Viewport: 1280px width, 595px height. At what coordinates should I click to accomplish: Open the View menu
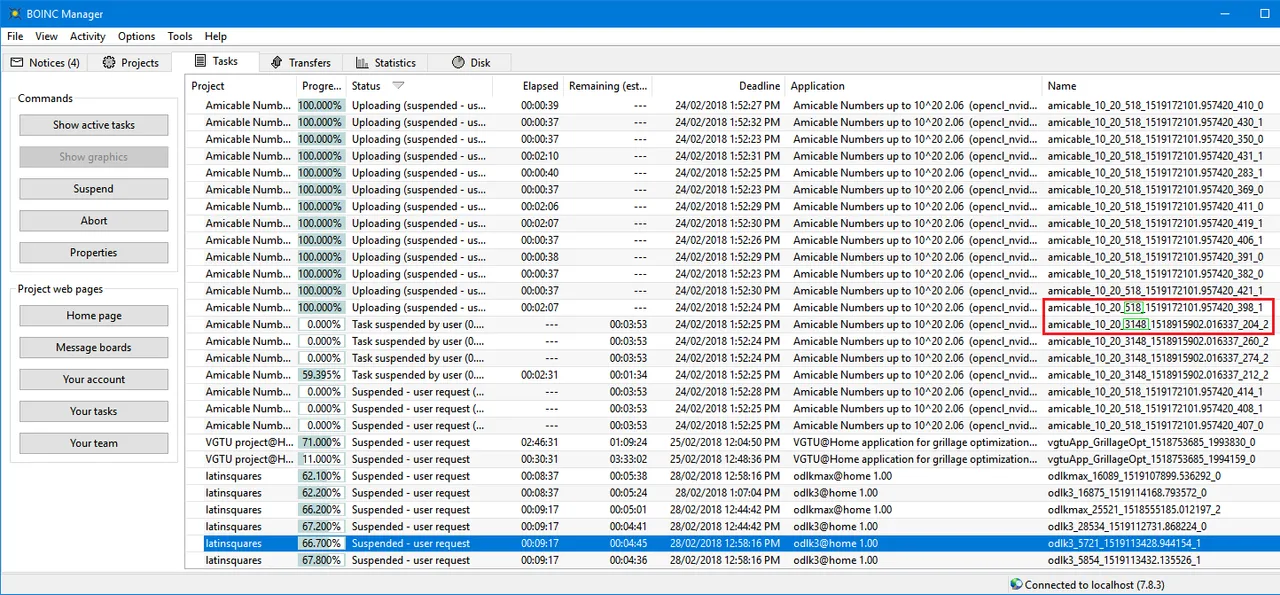[x=46, y=36]
